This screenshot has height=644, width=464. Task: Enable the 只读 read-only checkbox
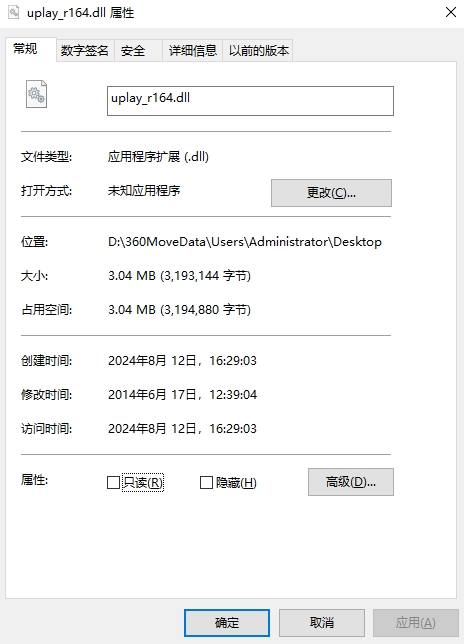113,482
